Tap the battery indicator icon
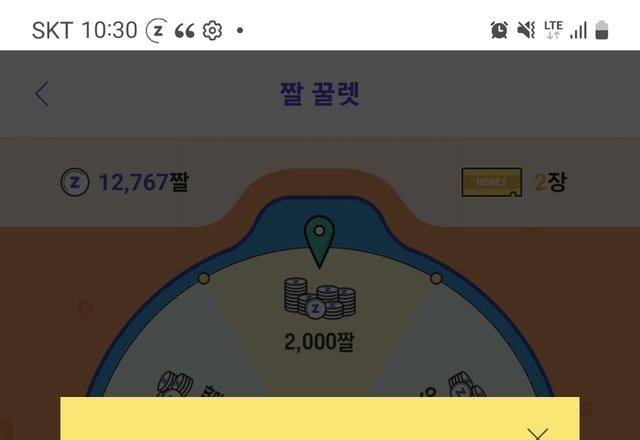Viewport: 640px width, 440px height. (x=602, y=30)
